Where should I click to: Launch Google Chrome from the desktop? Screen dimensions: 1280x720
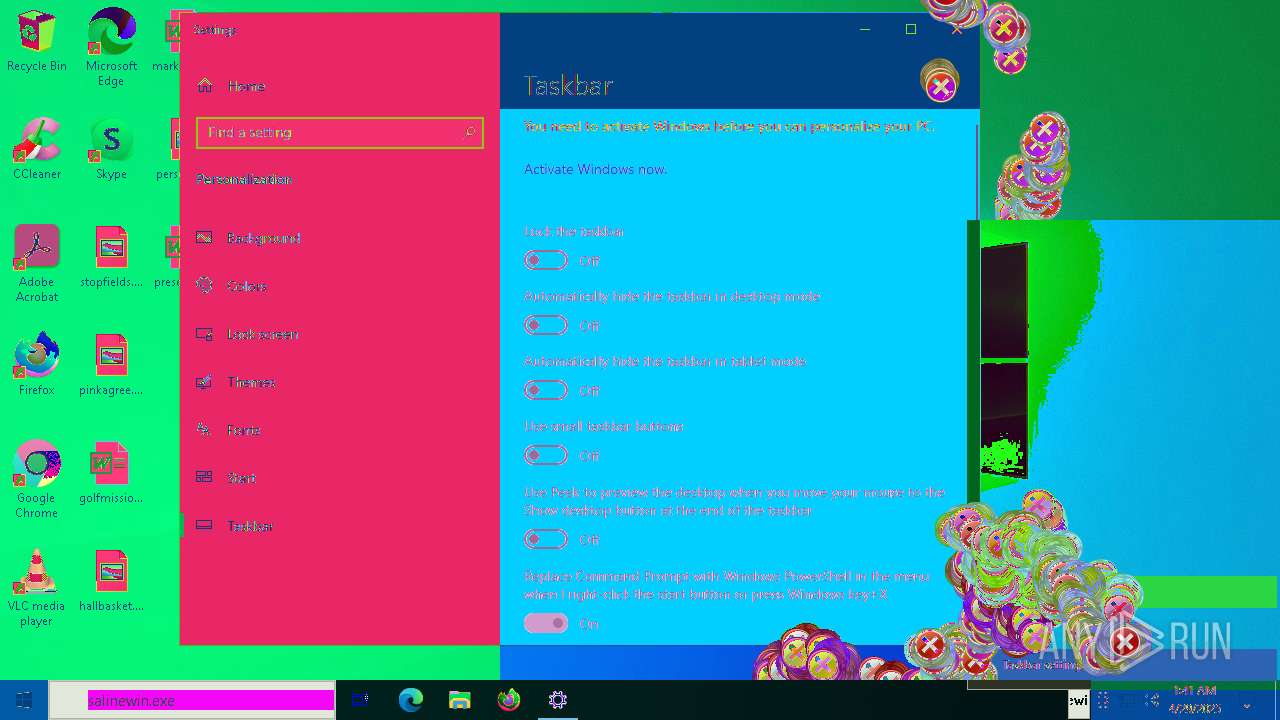coord(36,480)
